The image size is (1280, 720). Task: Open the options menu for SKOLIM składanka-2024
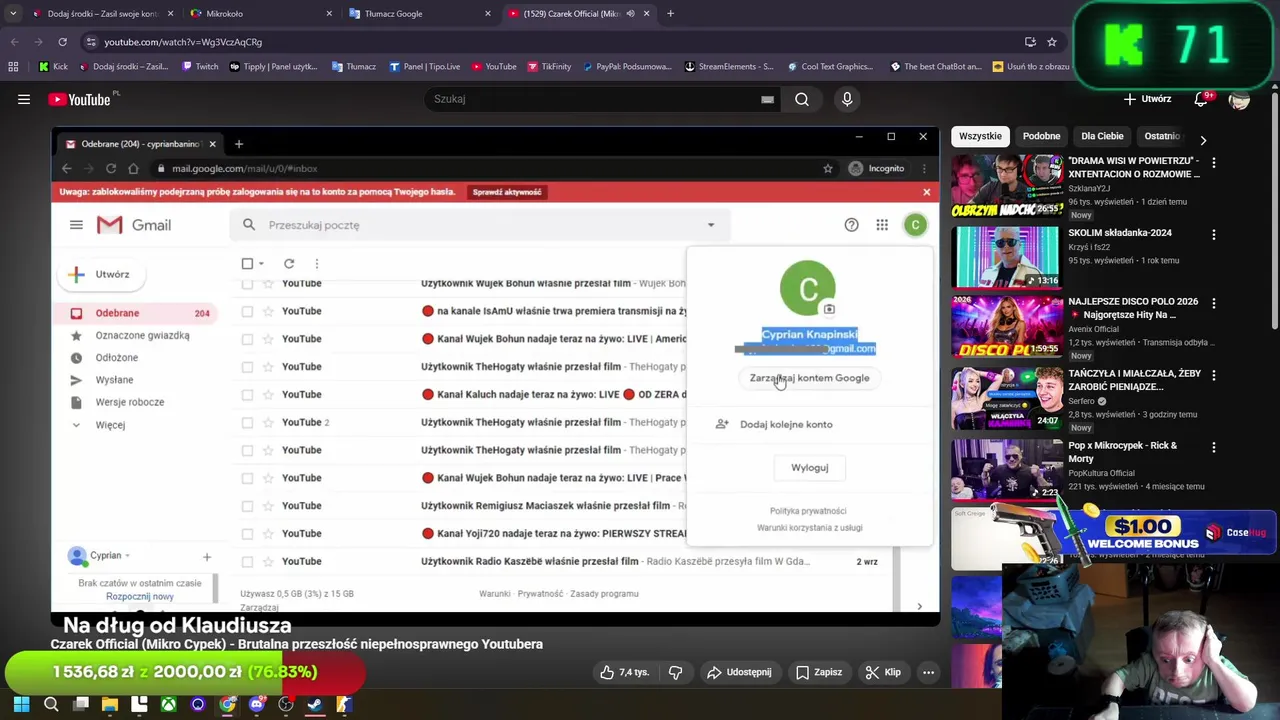(x=1214, y=235)
